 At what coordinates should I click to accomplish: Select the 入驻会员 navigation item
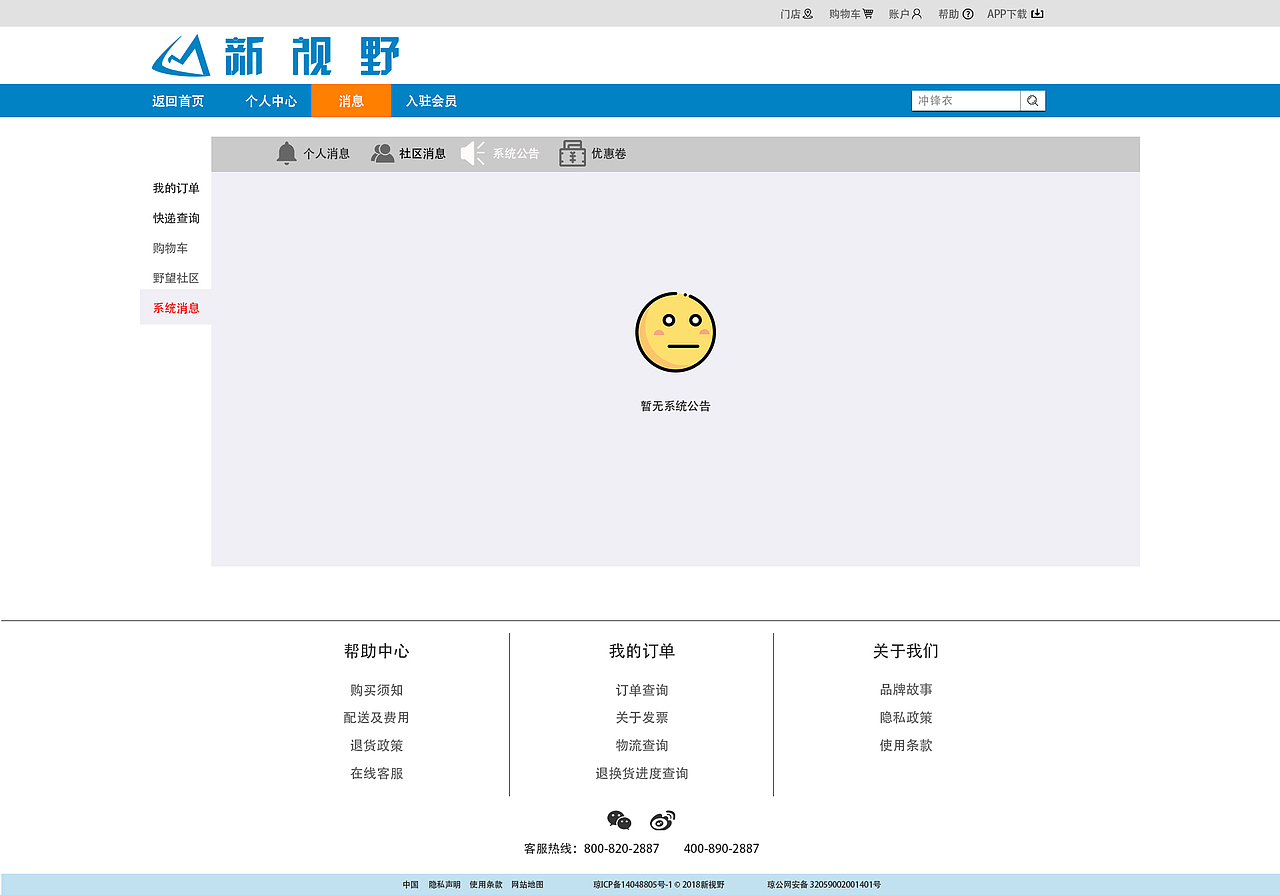pyautogui.click(x=430, y=100)
